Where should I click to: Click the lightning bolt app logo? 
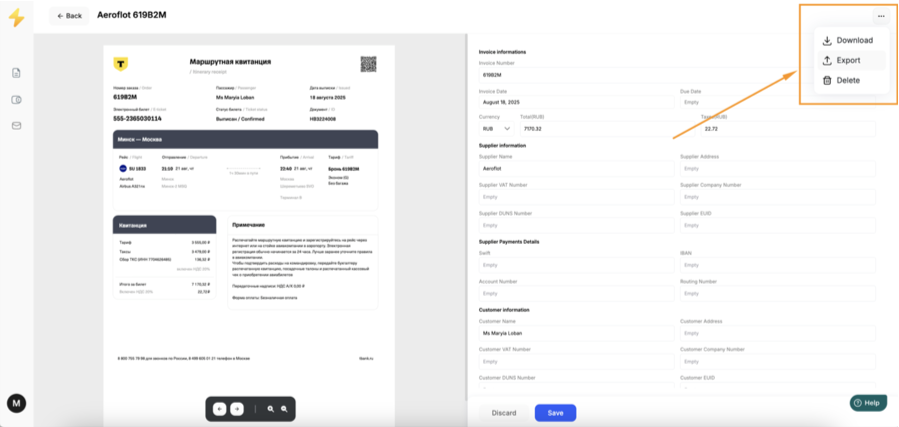(17, 18)
